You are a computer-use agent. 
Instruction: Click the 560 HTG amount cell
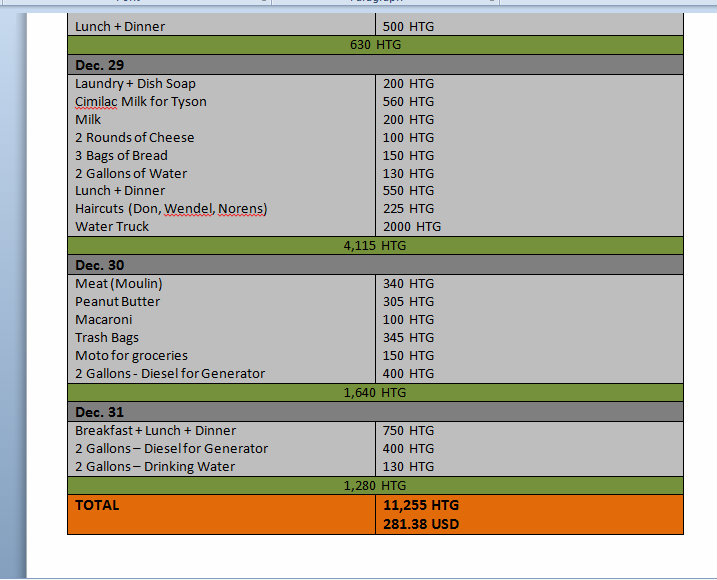[408, 102]
